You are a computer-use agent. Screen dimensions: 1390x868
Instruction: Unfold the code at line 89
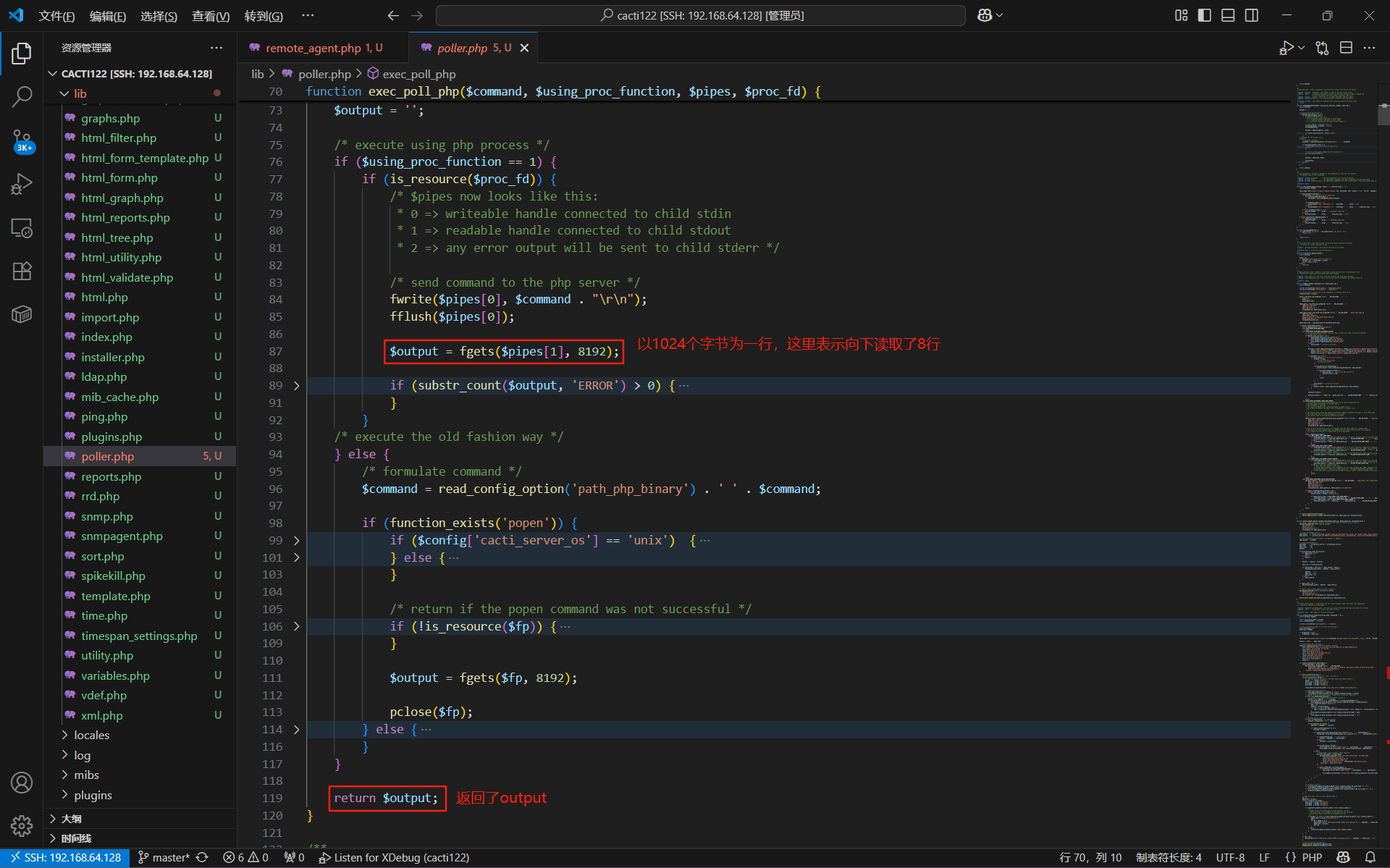296,386
